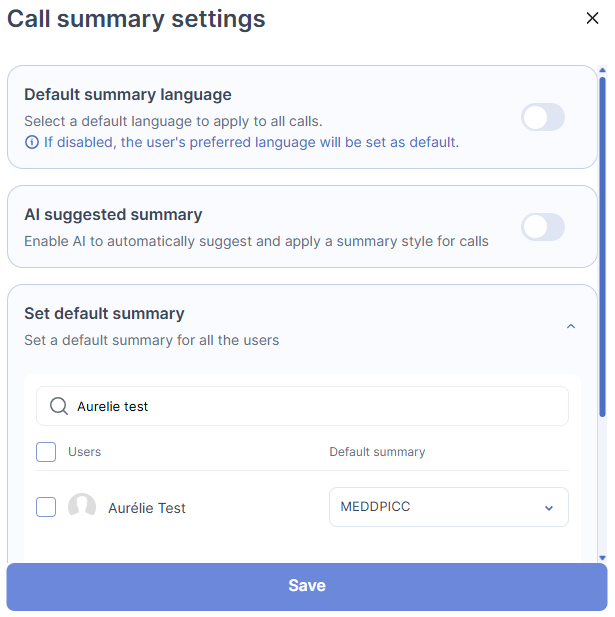The width and height of the screenshot is (615, 617).
Task: Select the Aurélie Test user name
Action: coord(147,508)
